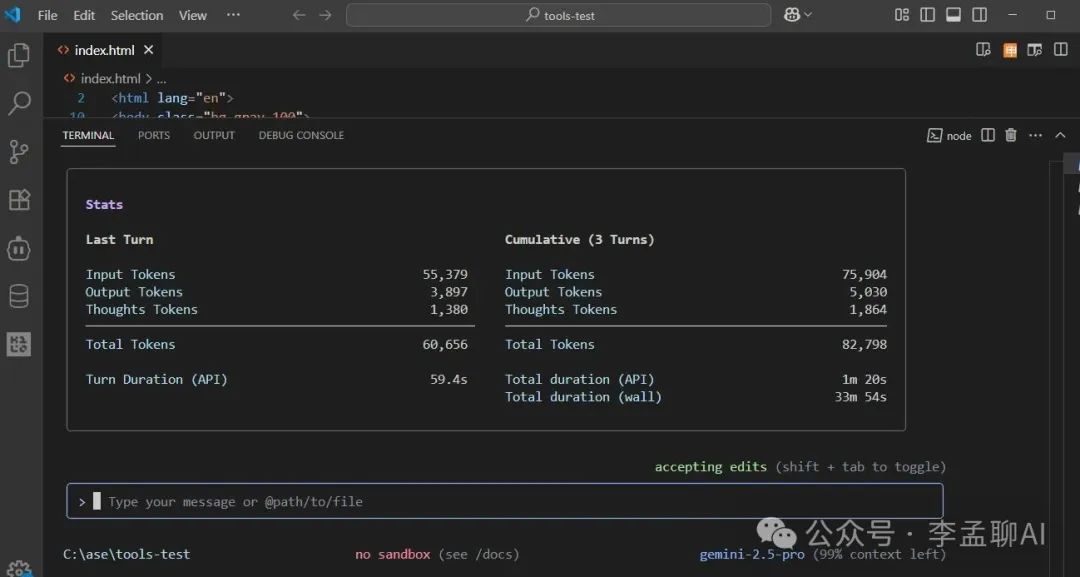Close the index.html tab
Image resolution: width=1080 pixels, height=577 pixels.
pyautogui.click(x=148, y=50)
